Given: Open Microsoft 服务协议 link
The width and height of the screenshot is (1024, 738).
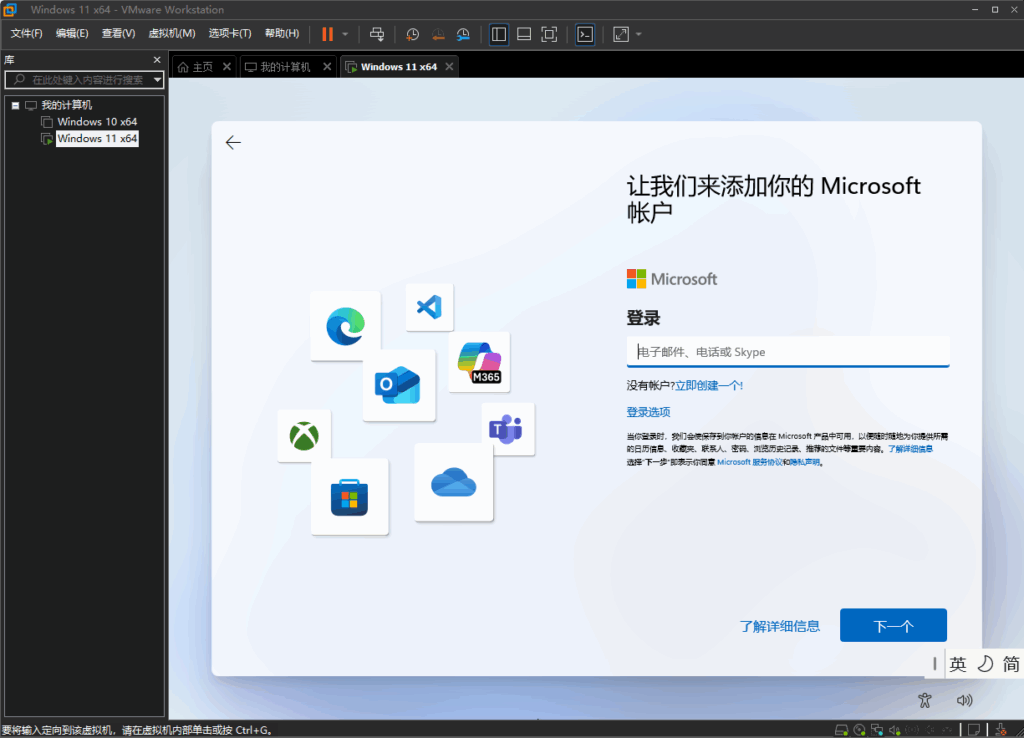Looking at the screenshot, I should [x=750, y=462].
